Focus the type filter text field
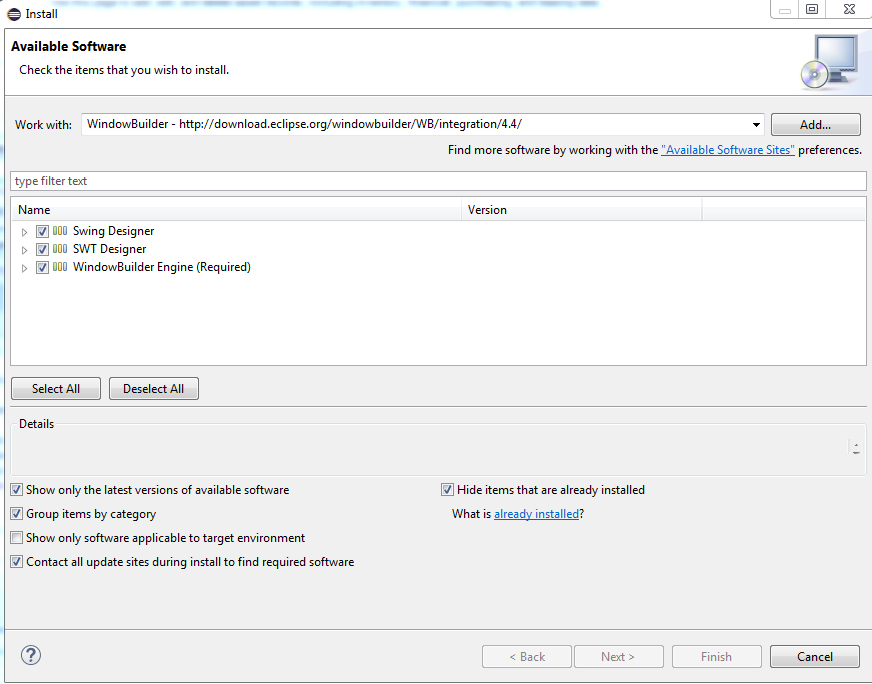Screen dimensions: 872x684 click(438, 181)
